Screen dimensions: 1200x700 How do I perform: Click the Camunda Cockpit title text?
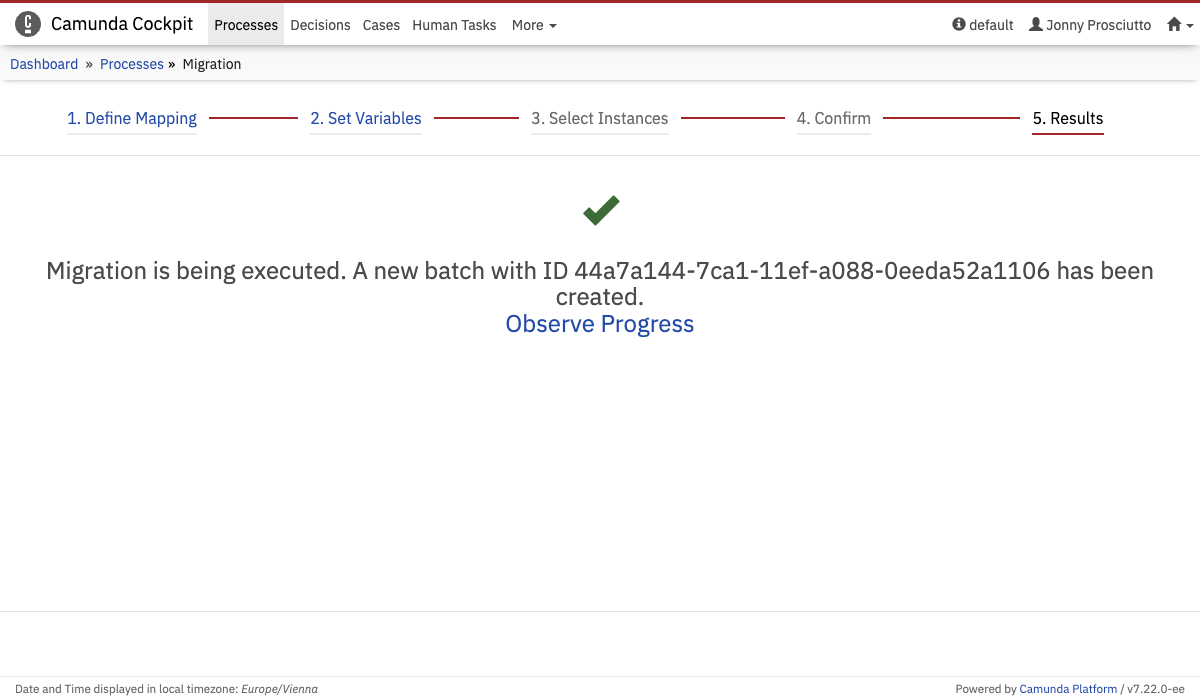coord(122,25)
